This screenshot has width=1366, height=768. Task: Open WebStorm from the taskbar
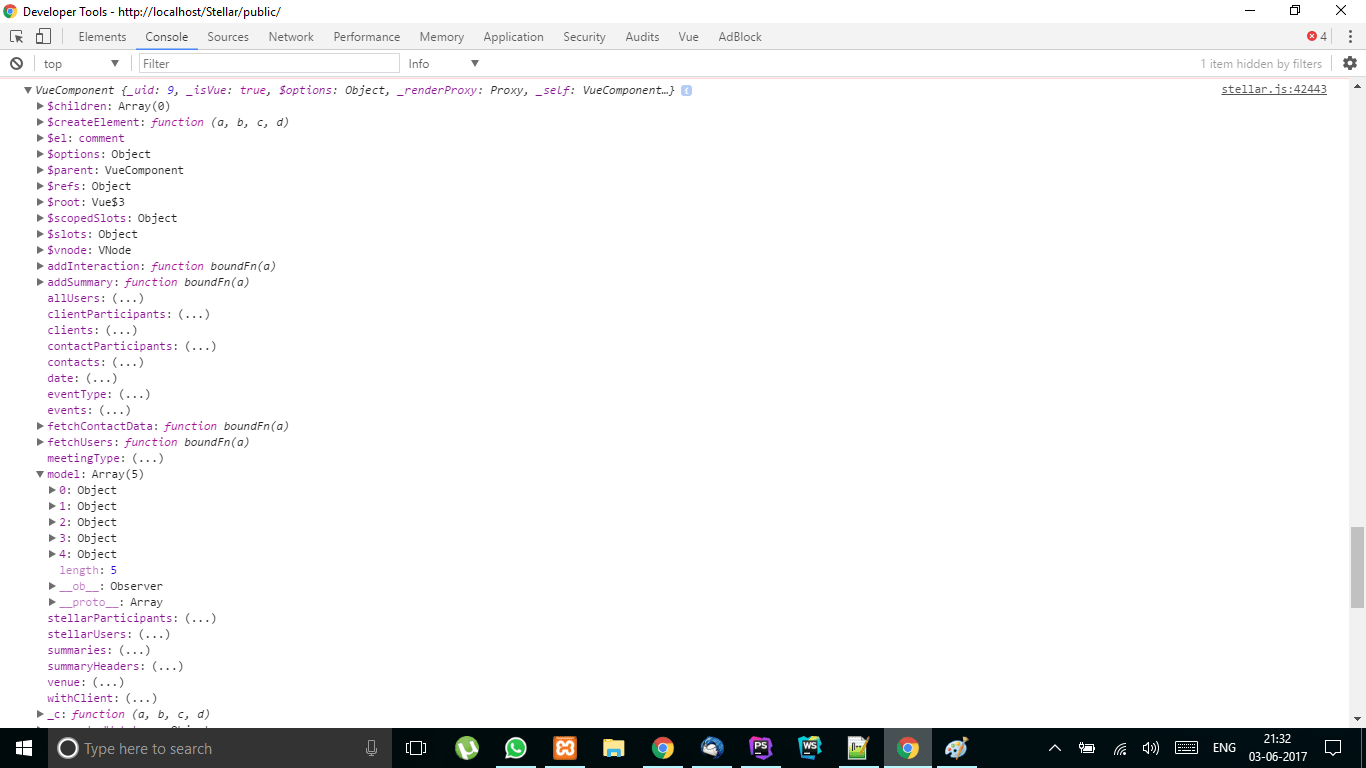point(810,748)
